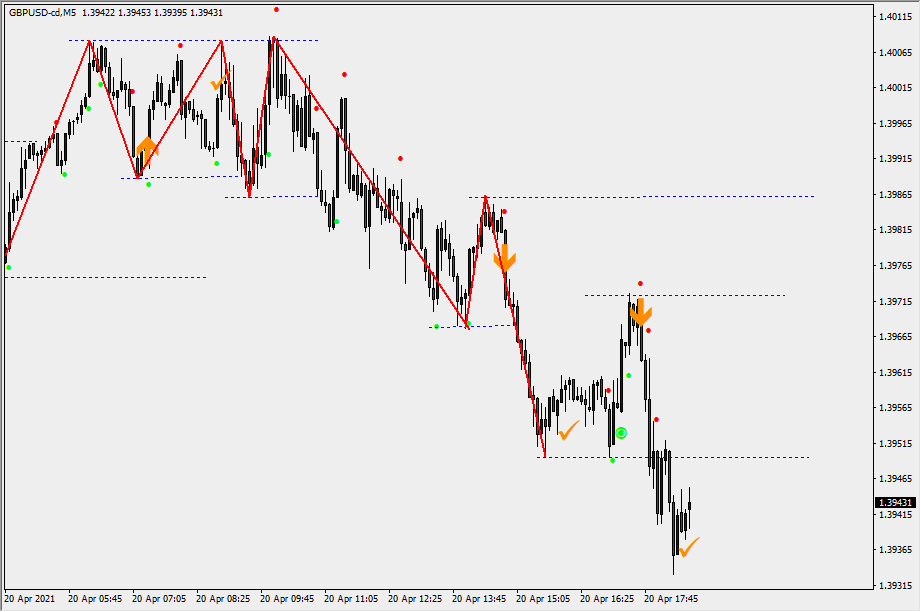Click the 20 Apr 2021 date label
The height and width of the screenshot is (612, 921).
point(30,599)
